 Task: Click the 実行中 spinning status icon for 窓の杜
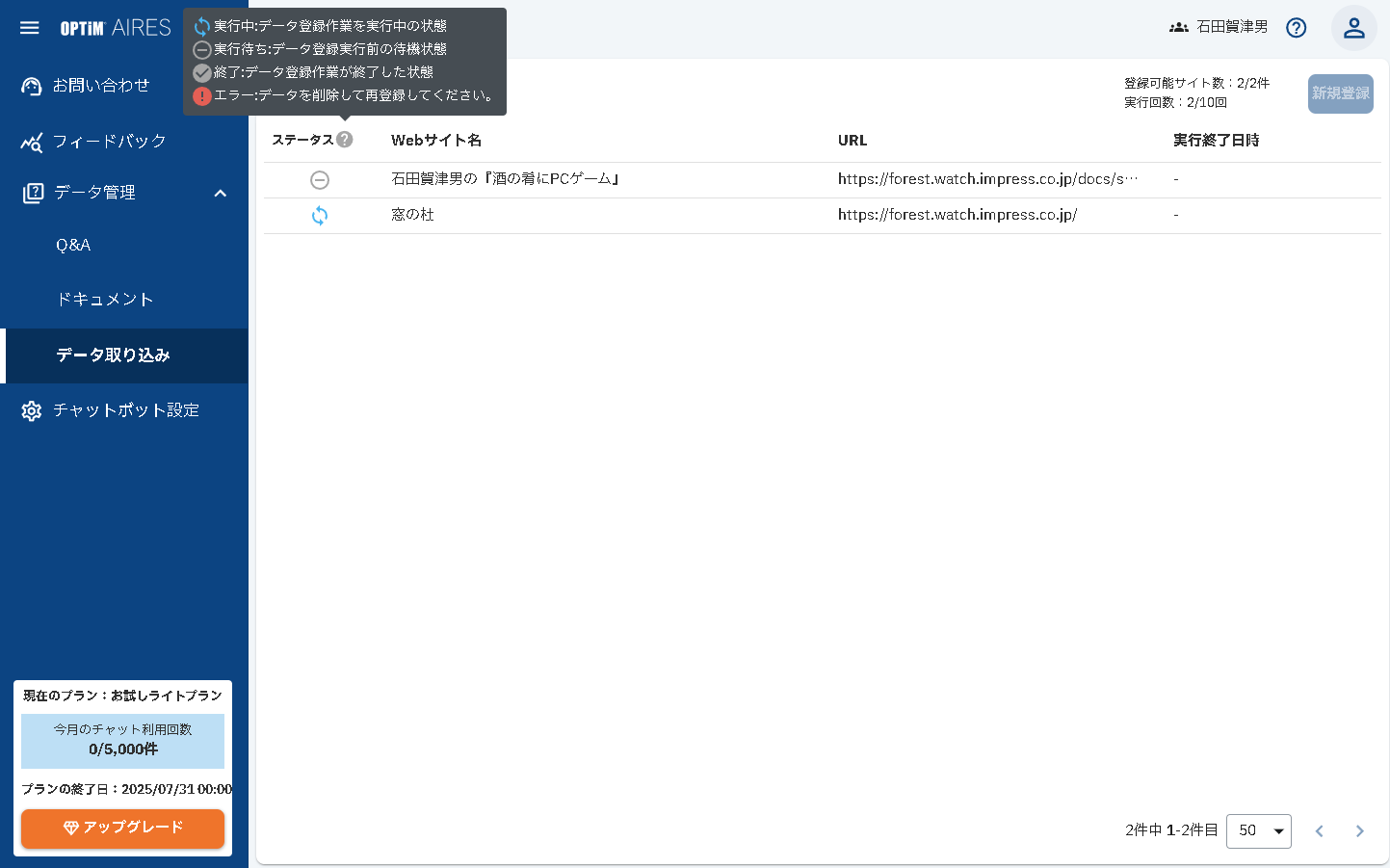tap(320, 216)
